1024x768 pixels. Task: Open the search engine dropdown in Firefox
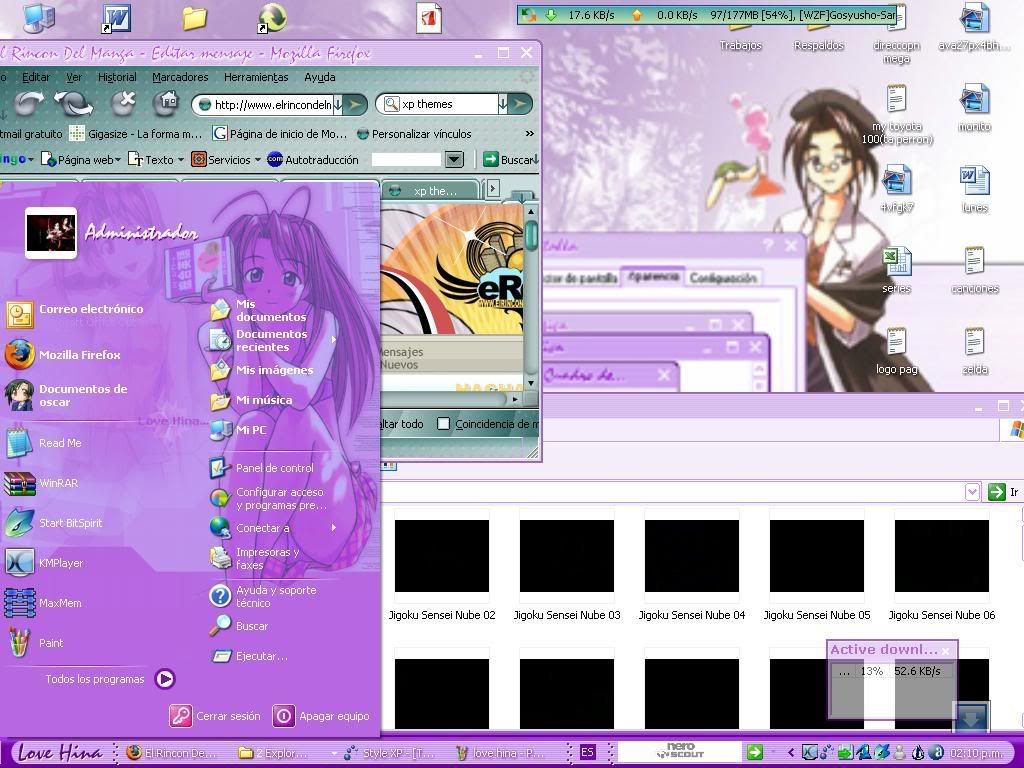coord(502,104)
